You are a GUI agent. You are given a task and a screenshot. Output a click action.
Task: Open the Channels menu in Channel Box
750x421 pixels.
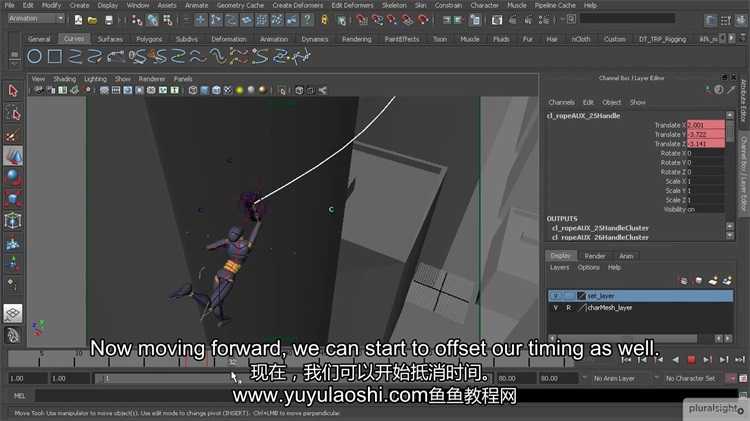561,102
